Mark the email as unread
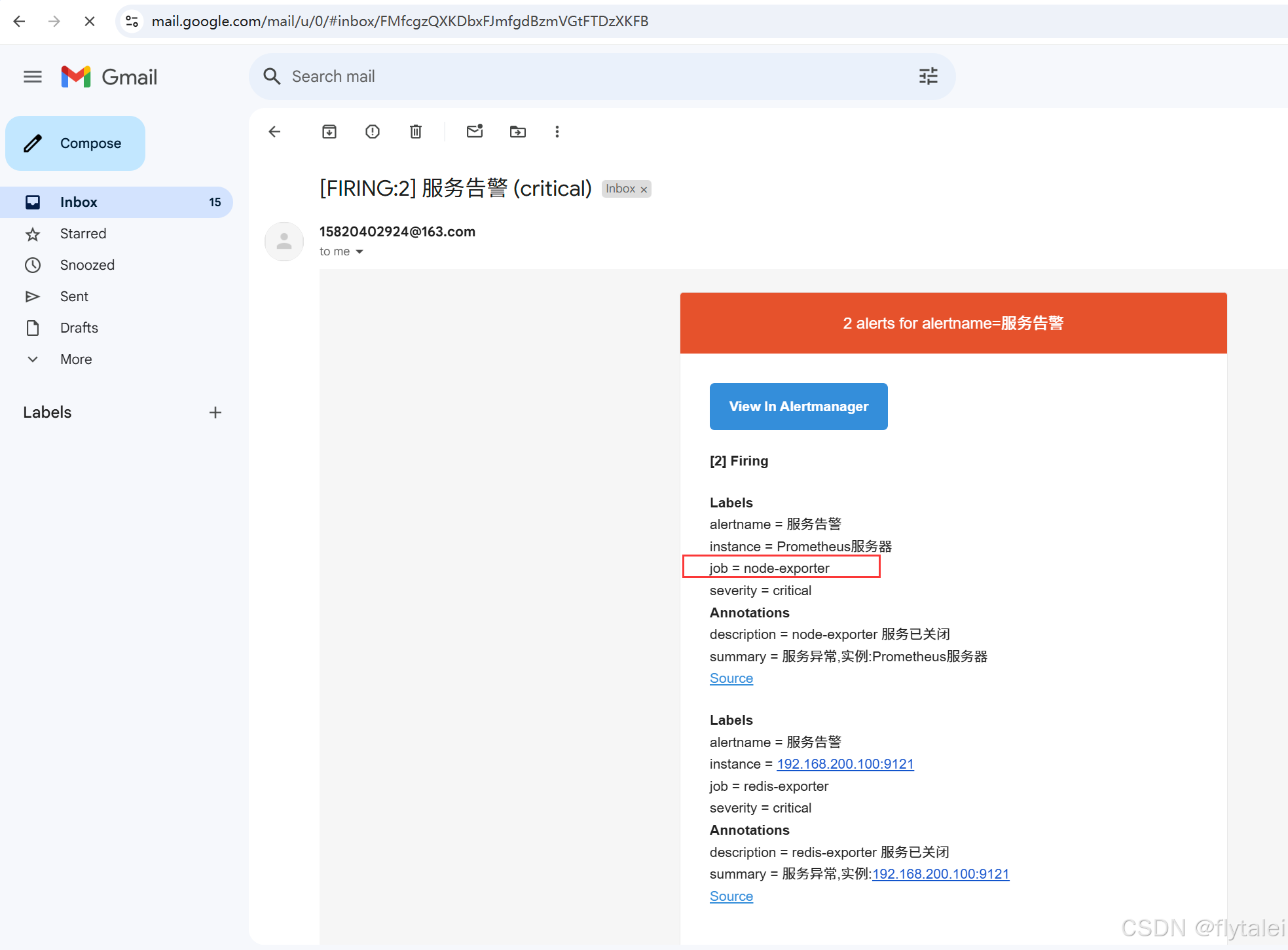 point(475,132)
